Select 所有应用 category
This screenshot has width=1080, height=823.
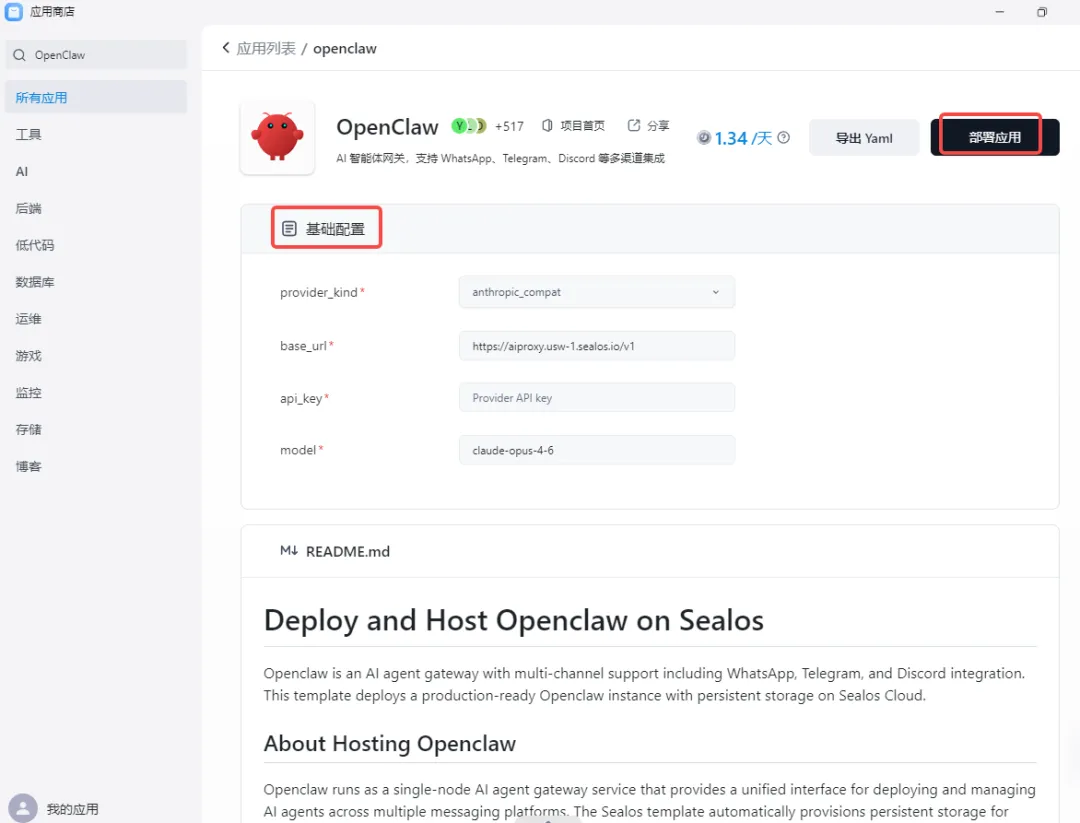click(96, 97)
